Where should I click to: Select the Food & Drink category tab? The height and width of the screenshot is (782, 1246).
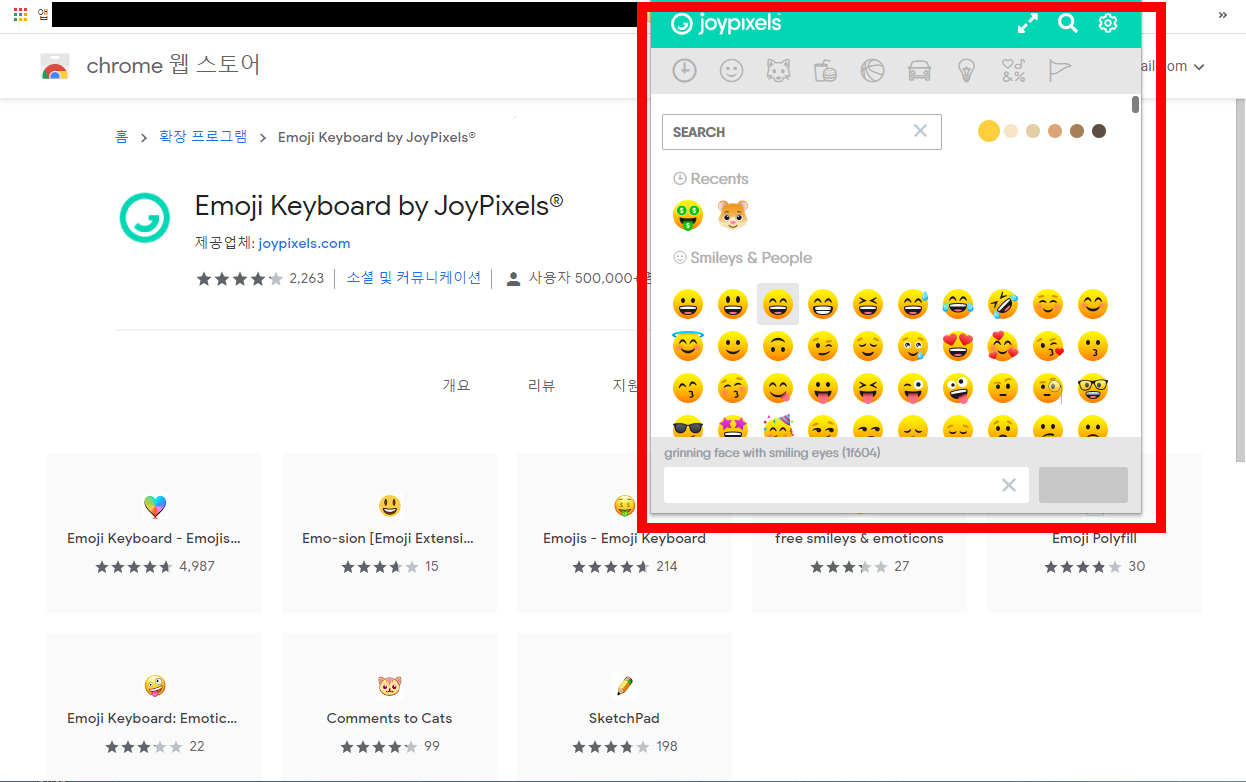(825, 71)
